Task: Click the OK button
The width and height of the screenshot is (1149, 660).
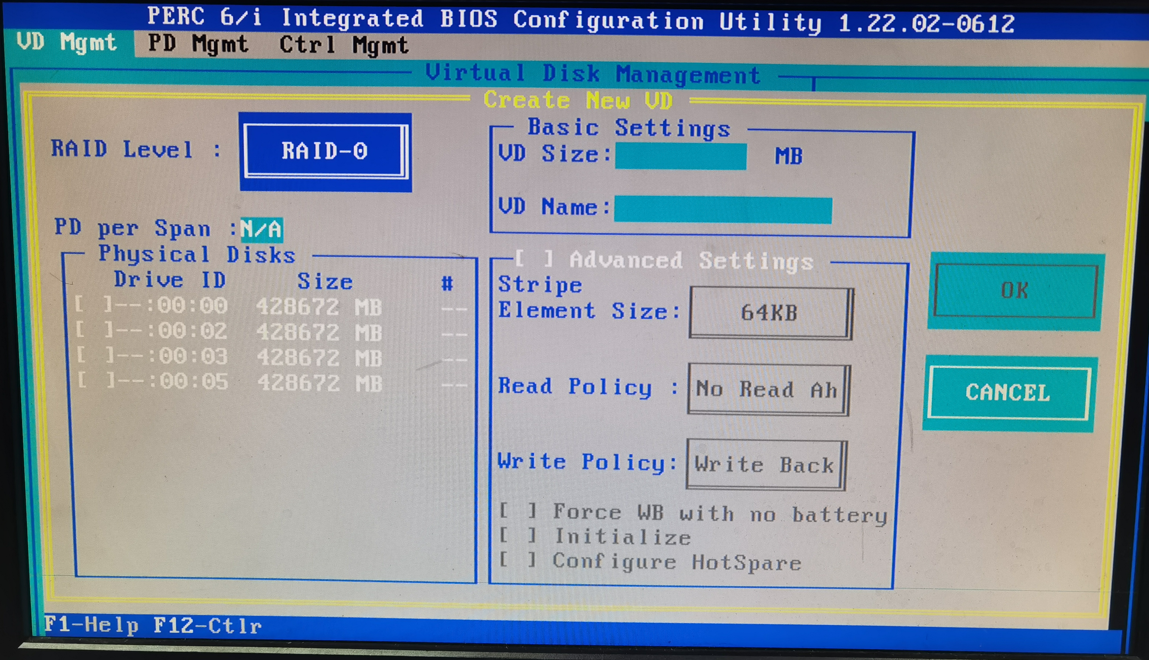Action: 1016,291
